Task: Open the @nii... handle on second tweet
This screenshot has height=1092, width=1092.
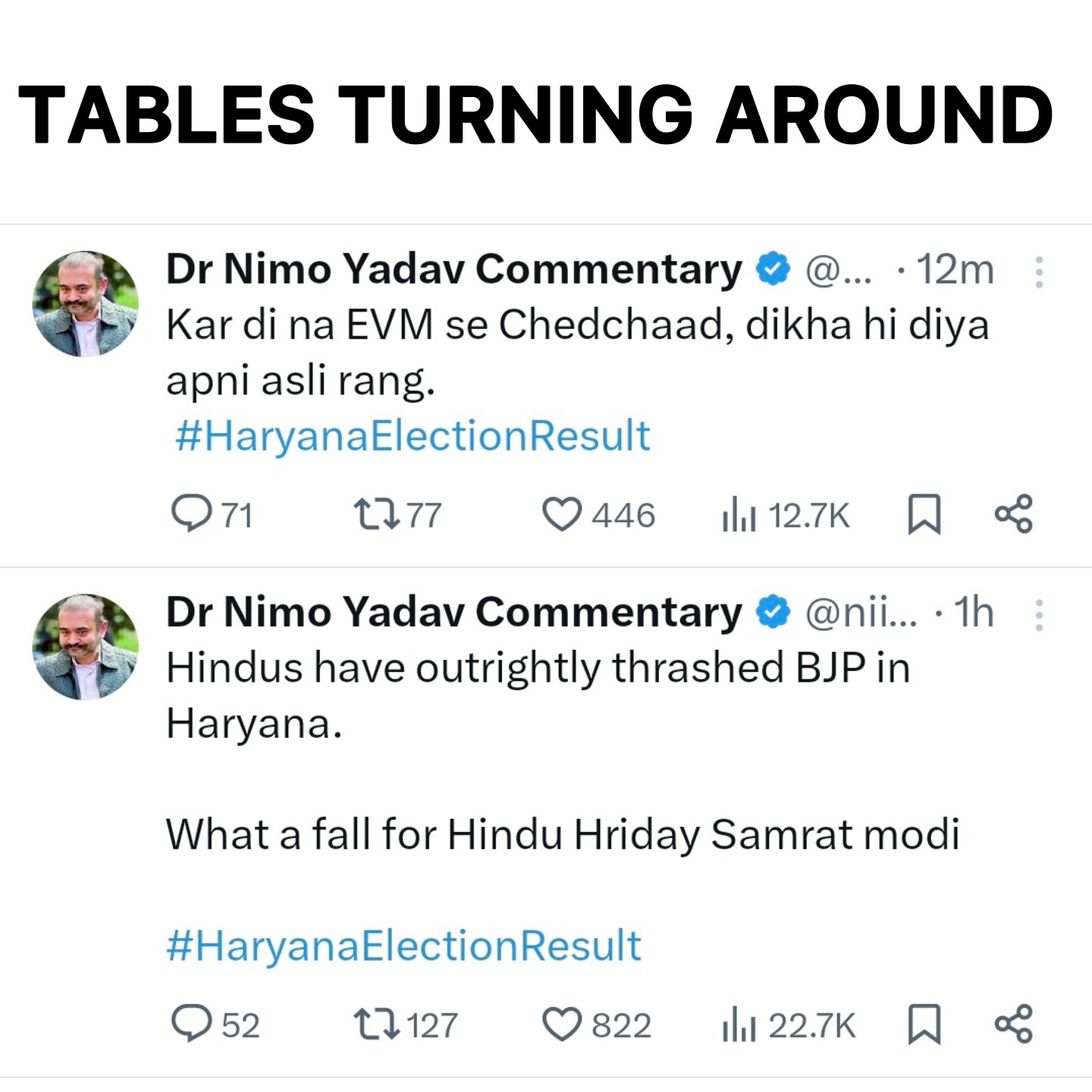Action: 861,613
